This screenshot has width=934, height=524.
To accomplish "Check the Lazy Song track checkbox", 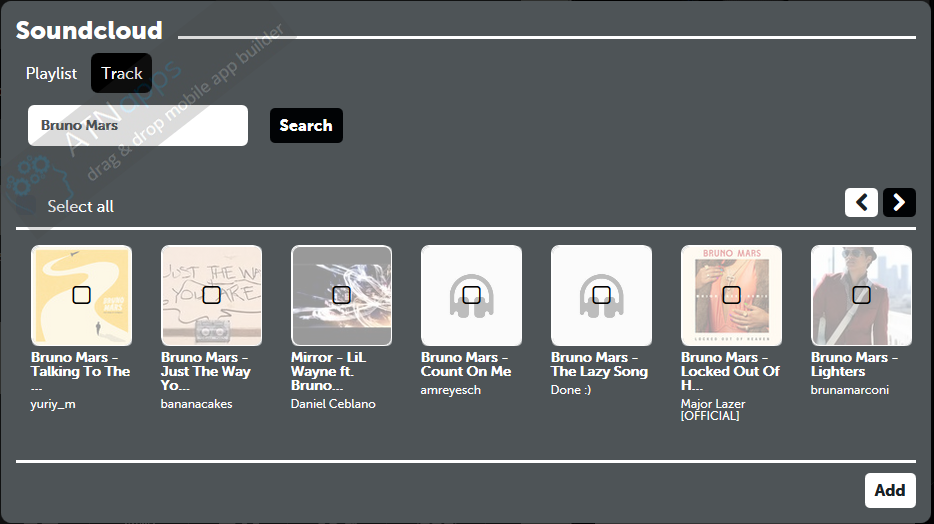I will tap(601, 295).
